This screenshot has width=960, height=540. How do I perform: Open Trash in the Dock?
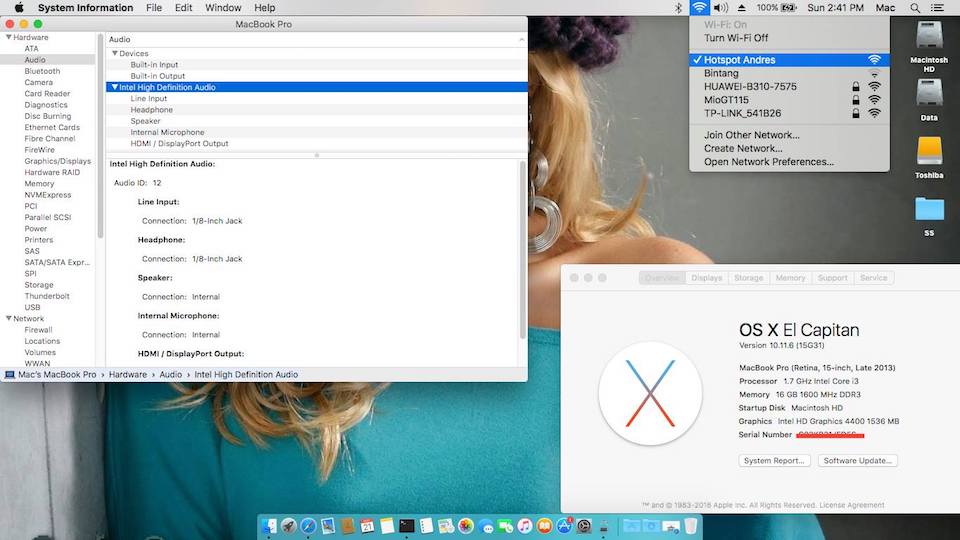tap(691, 526)
